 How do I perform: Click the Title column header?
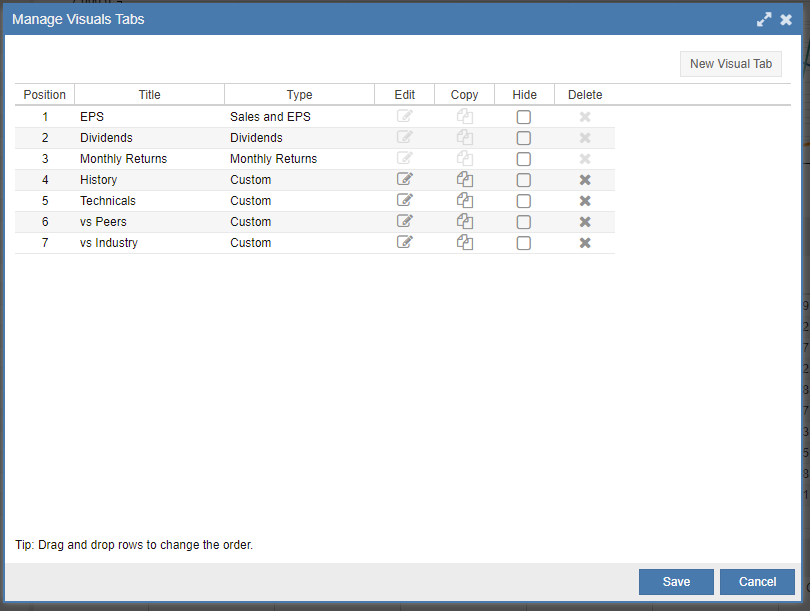click(149, 95)
